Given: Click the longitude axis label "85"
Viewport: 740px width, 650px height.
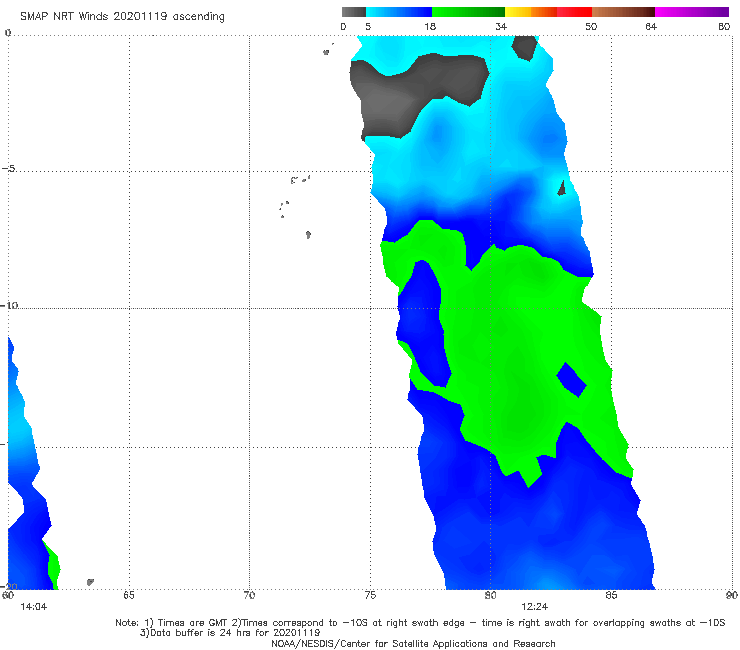Looking at the screenshot, I should click(611, 595).
